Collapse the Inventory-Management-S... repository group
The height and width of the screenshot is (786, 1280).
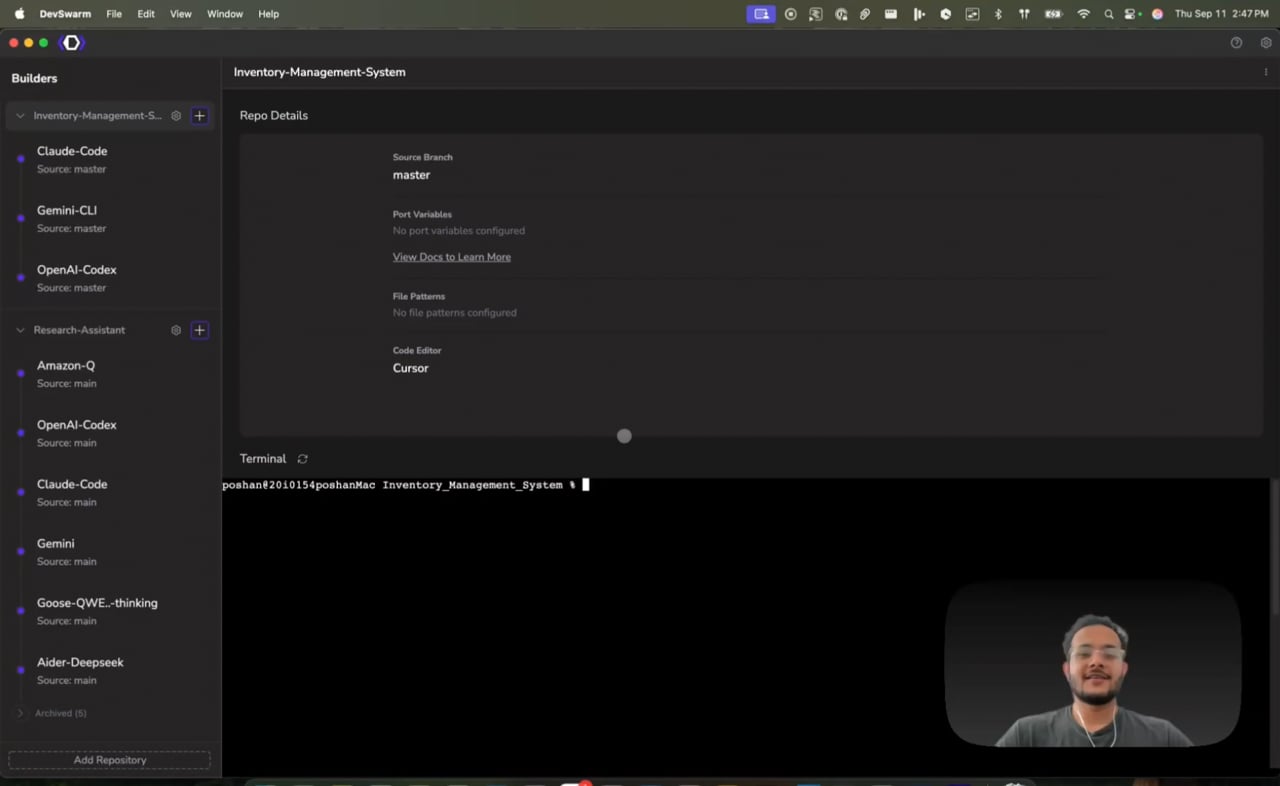click(20, 116)
